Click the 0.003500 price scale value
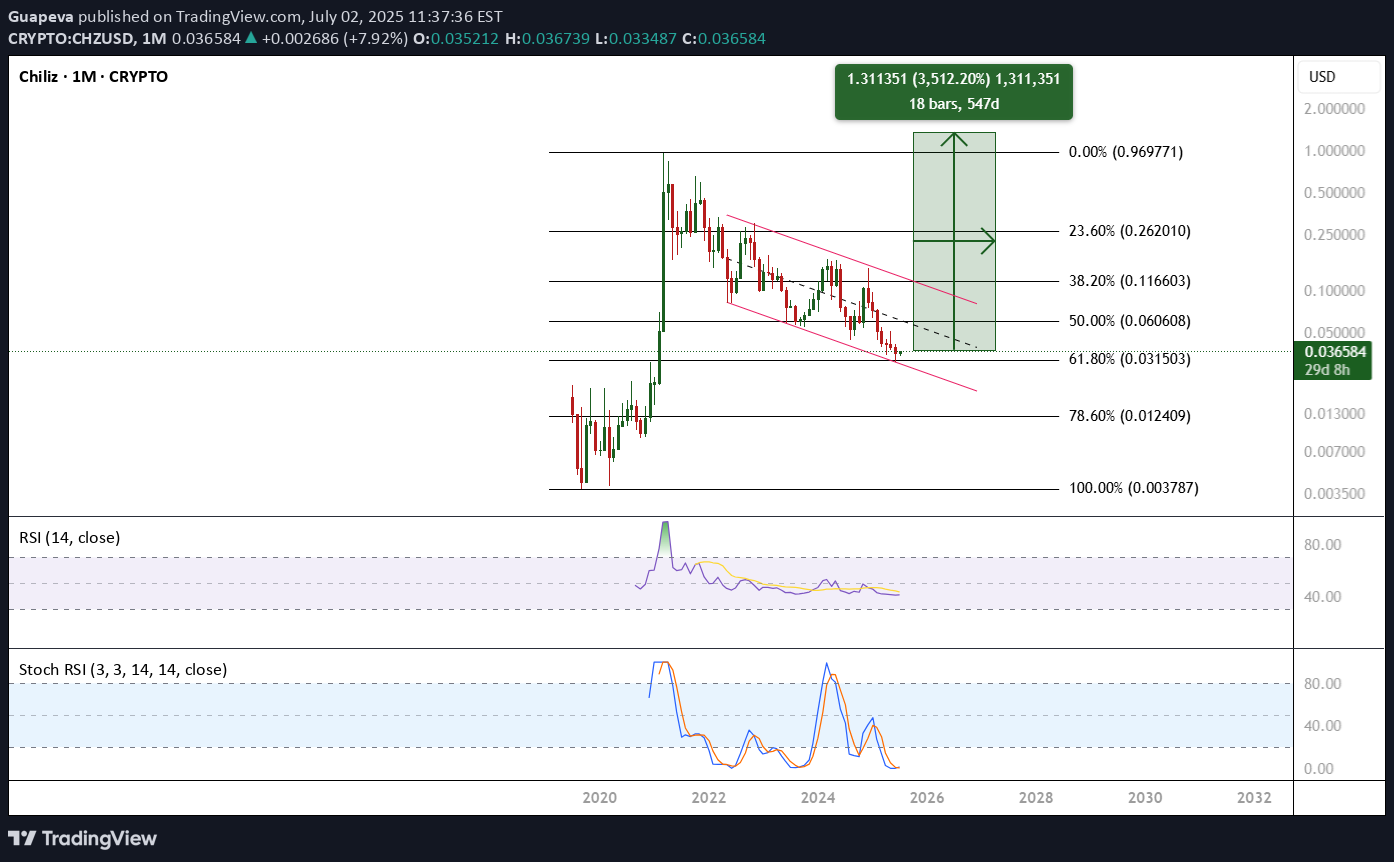 (1336, 493)
